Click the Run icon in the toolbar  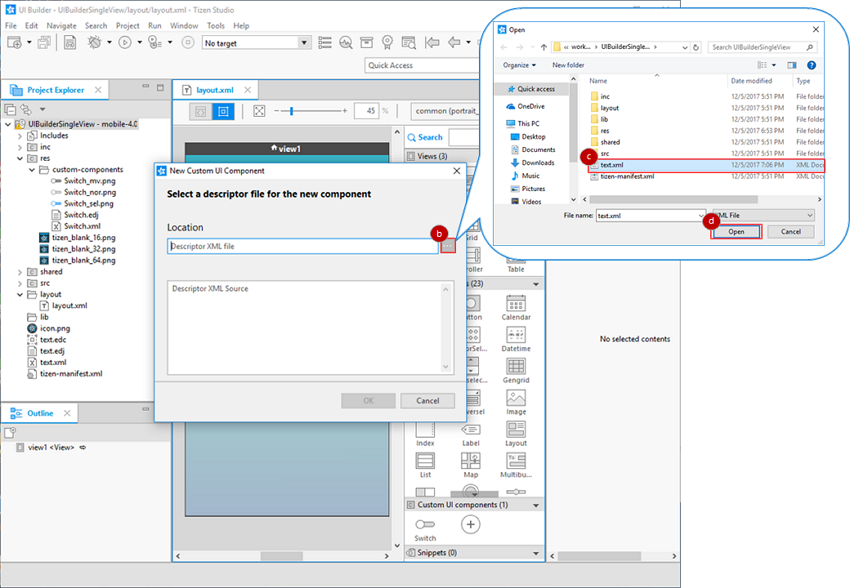pos(125,43)
